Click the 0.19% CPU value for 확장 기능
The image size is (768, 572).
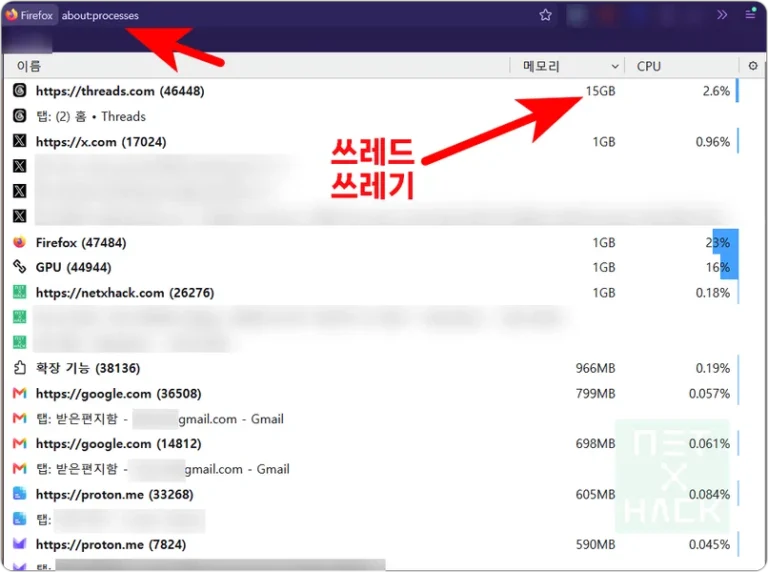click(713, 368)
